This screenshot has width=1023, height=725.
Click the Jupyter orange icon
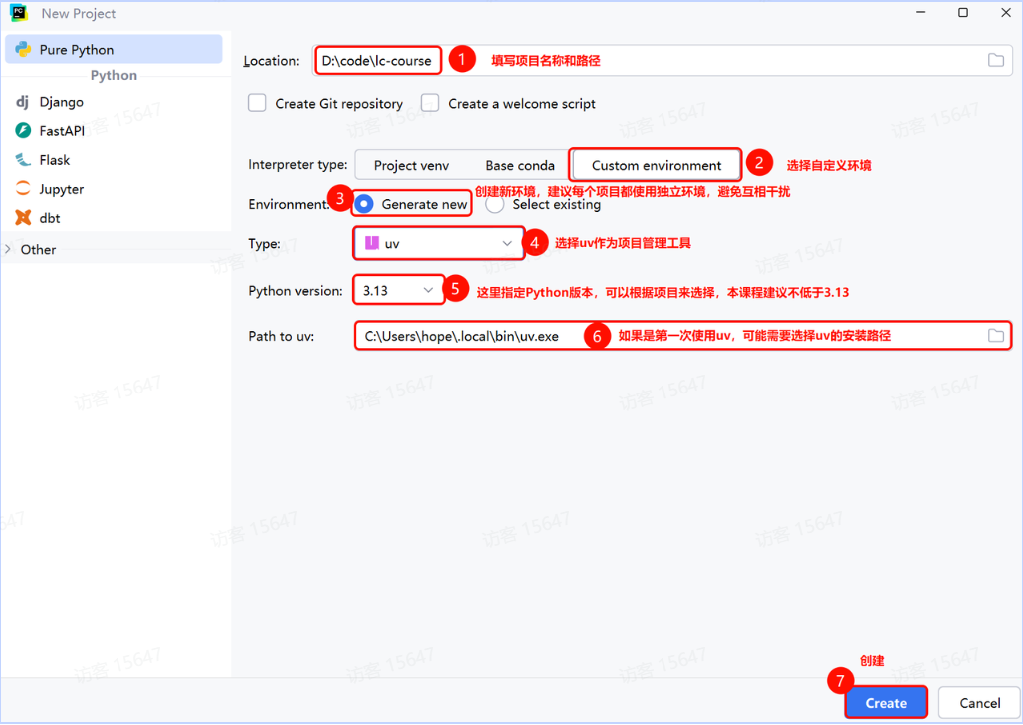[x=23, y=189]
